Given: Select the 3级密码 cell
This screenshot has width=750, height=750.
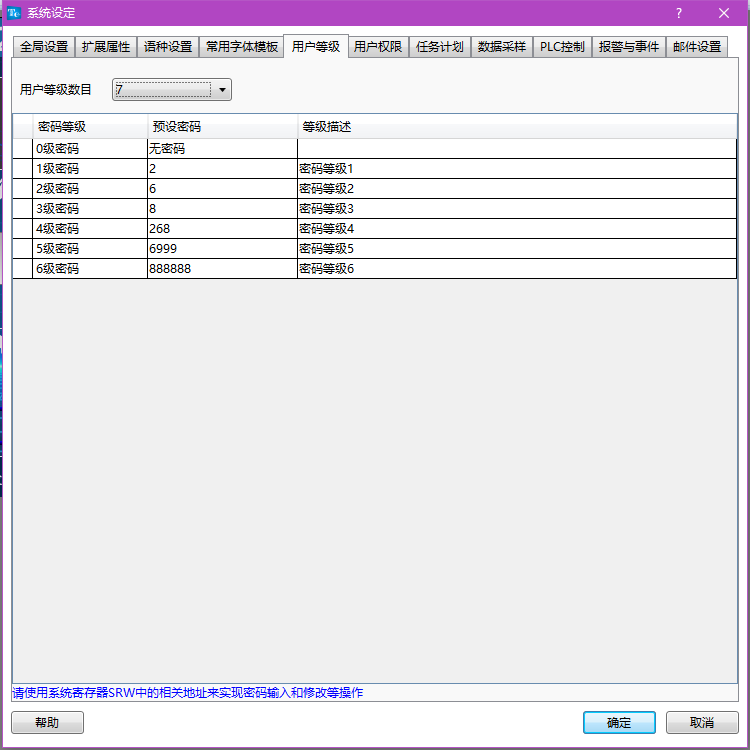Looking at the screenshot, I should coord(90,209).
